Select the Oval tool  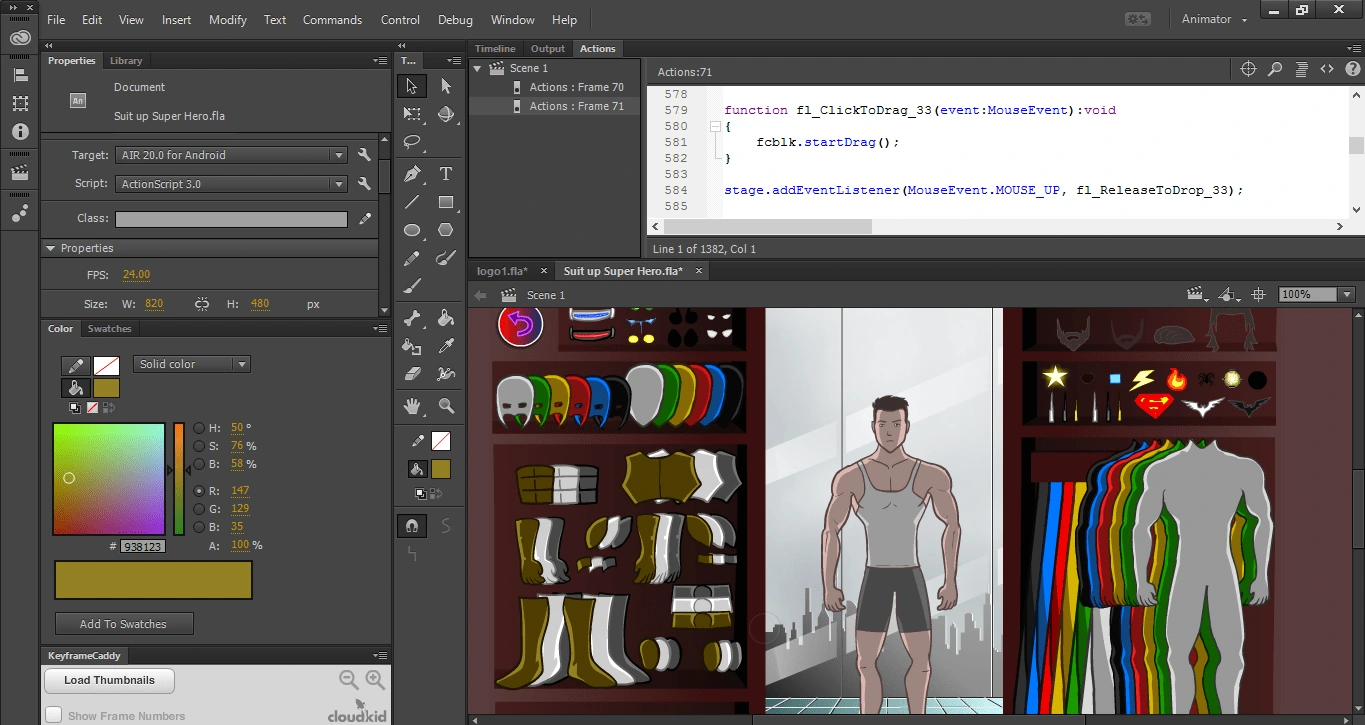(x=412, y=230)
